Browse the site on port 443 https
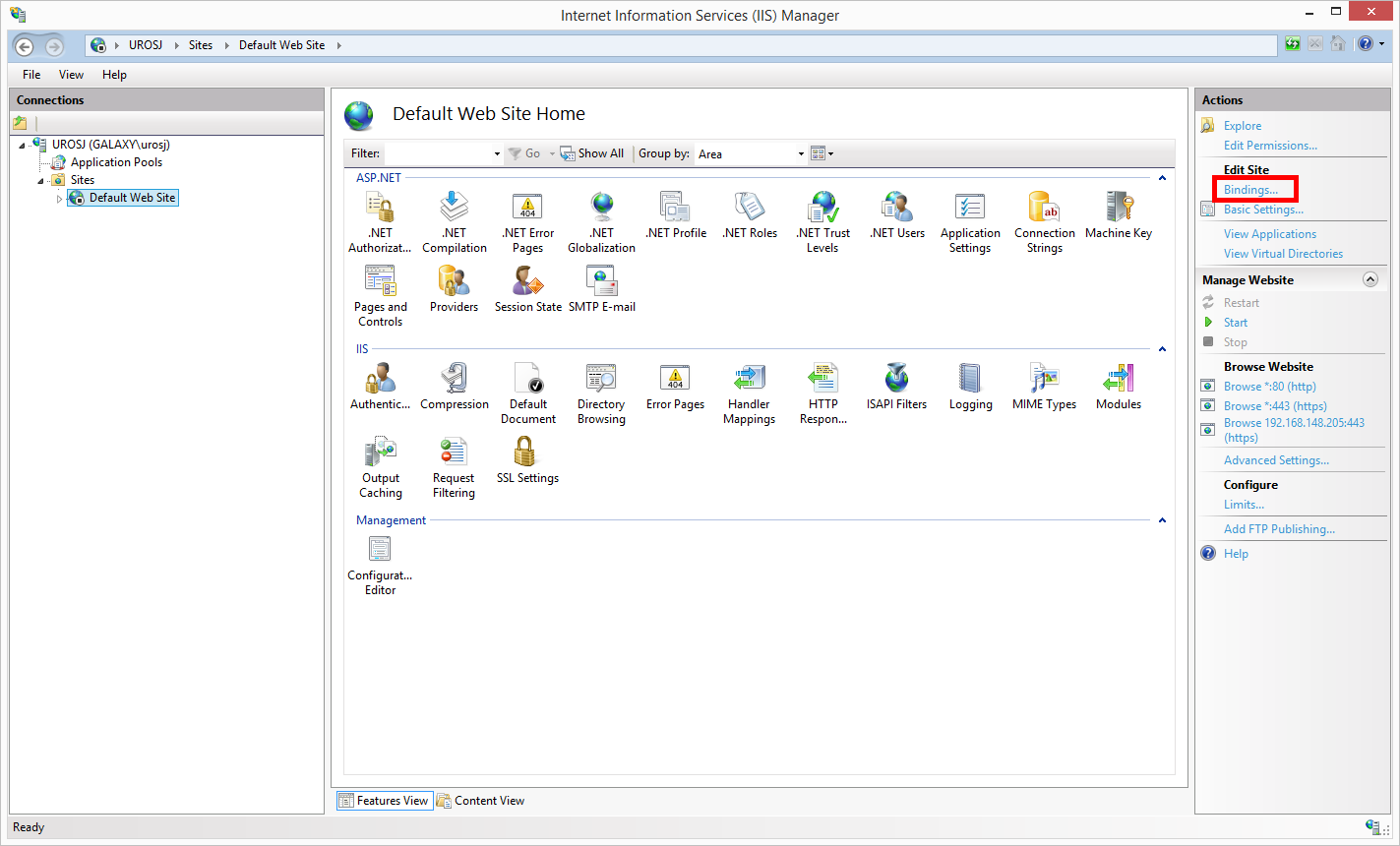This screenshot has height=846, width=1400. click(x=1273, y=405)
